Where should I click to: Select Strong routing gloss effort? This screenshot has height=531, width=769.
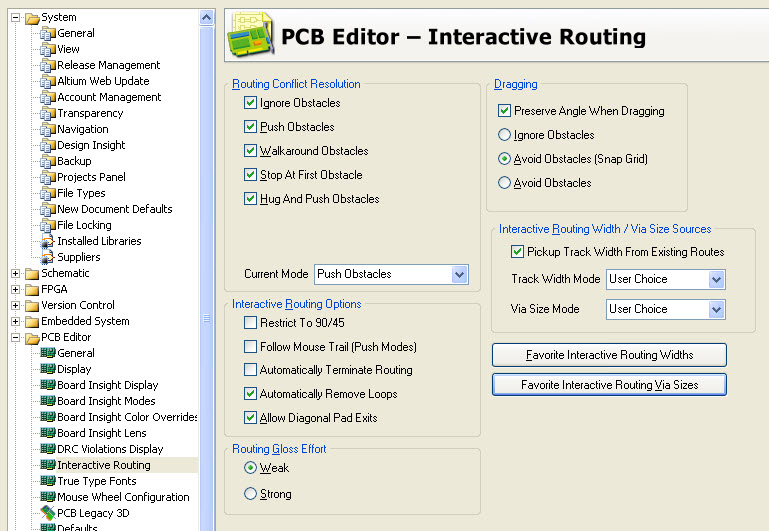click(x=250, y=494)
